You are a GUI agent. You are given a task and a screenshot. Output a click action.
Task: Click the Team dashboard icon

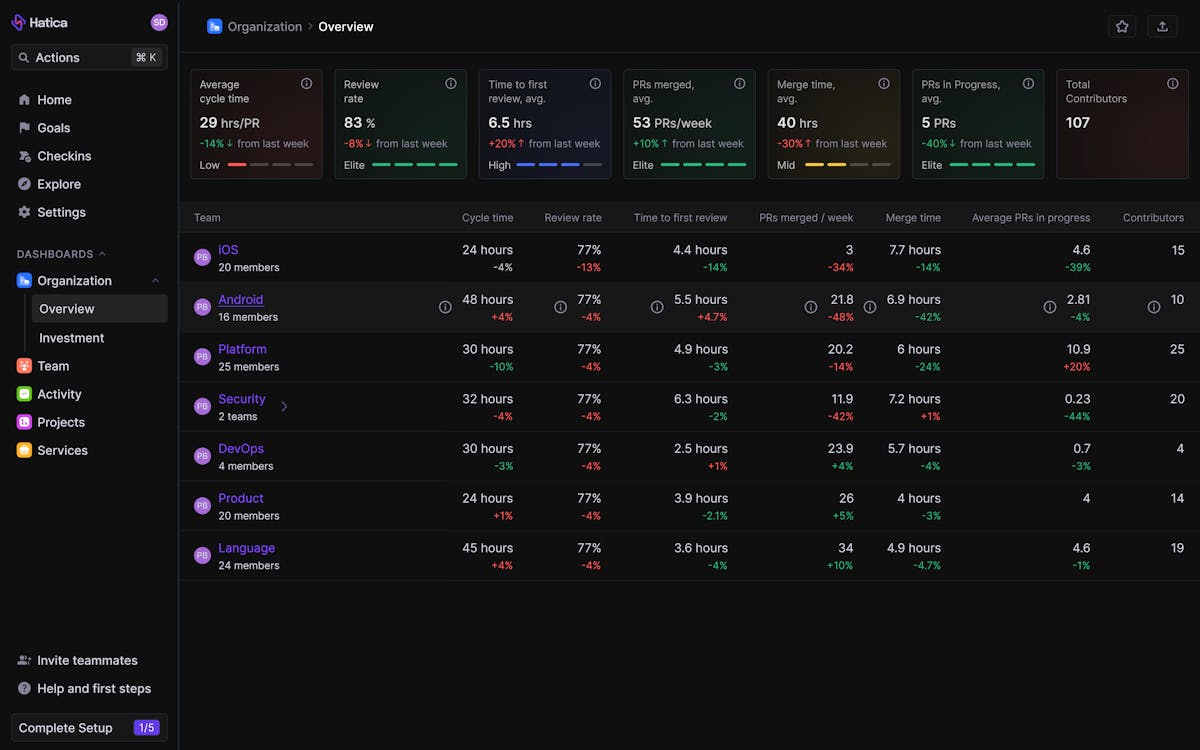[26, 366]
